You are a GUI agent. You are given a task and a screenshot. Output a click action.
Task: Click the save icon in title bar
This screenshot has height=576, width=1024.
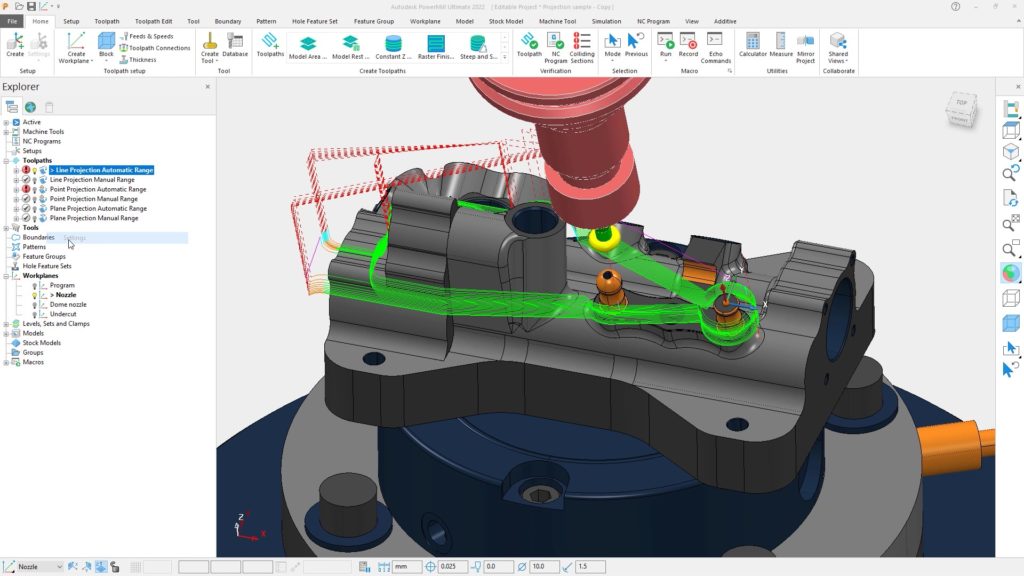coord(31,7)
